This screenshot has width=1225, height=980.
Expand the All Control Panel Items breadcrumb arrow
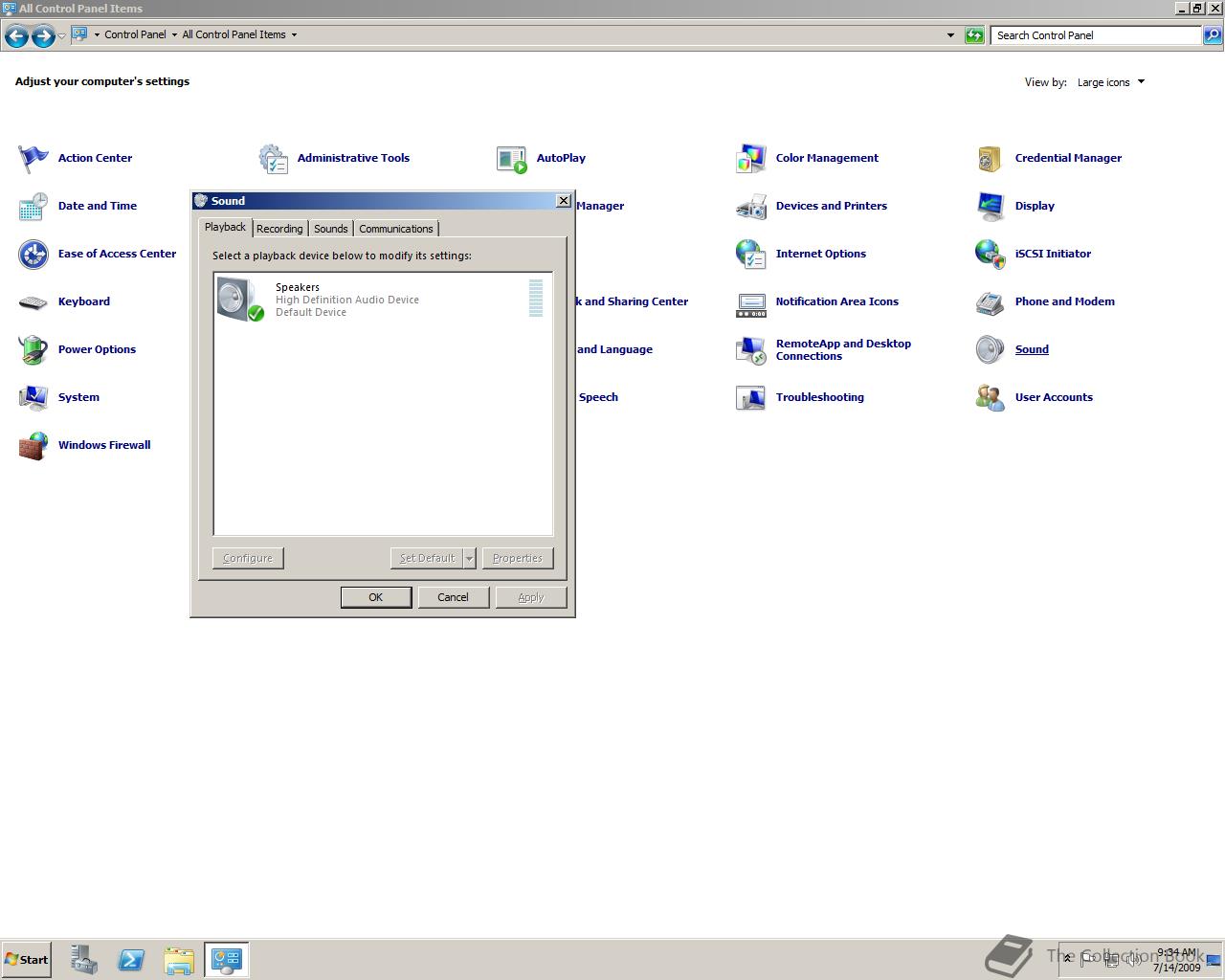click(294, 34)
